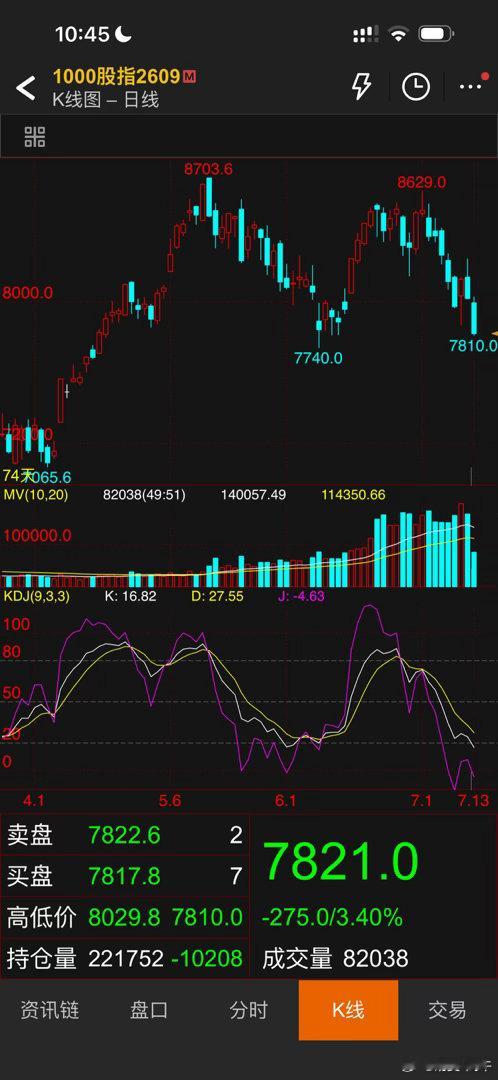Tap the 5.6 date marker

tap(169, 800)
